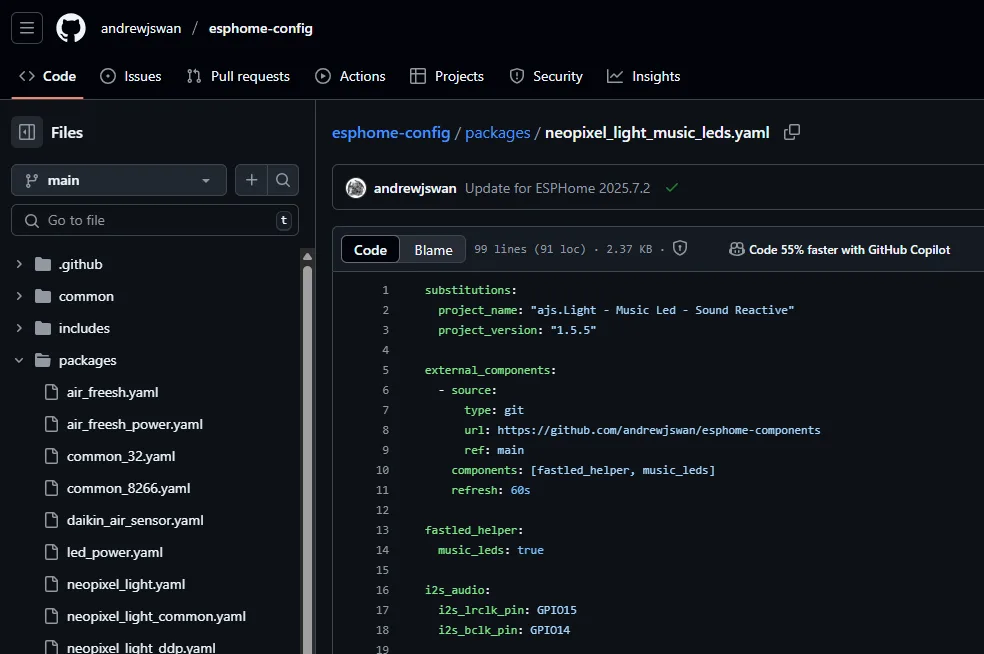View commit status green checkmark
Viewport: 984px width, 654px height.
pyautogui.click(x=671, y=188)
